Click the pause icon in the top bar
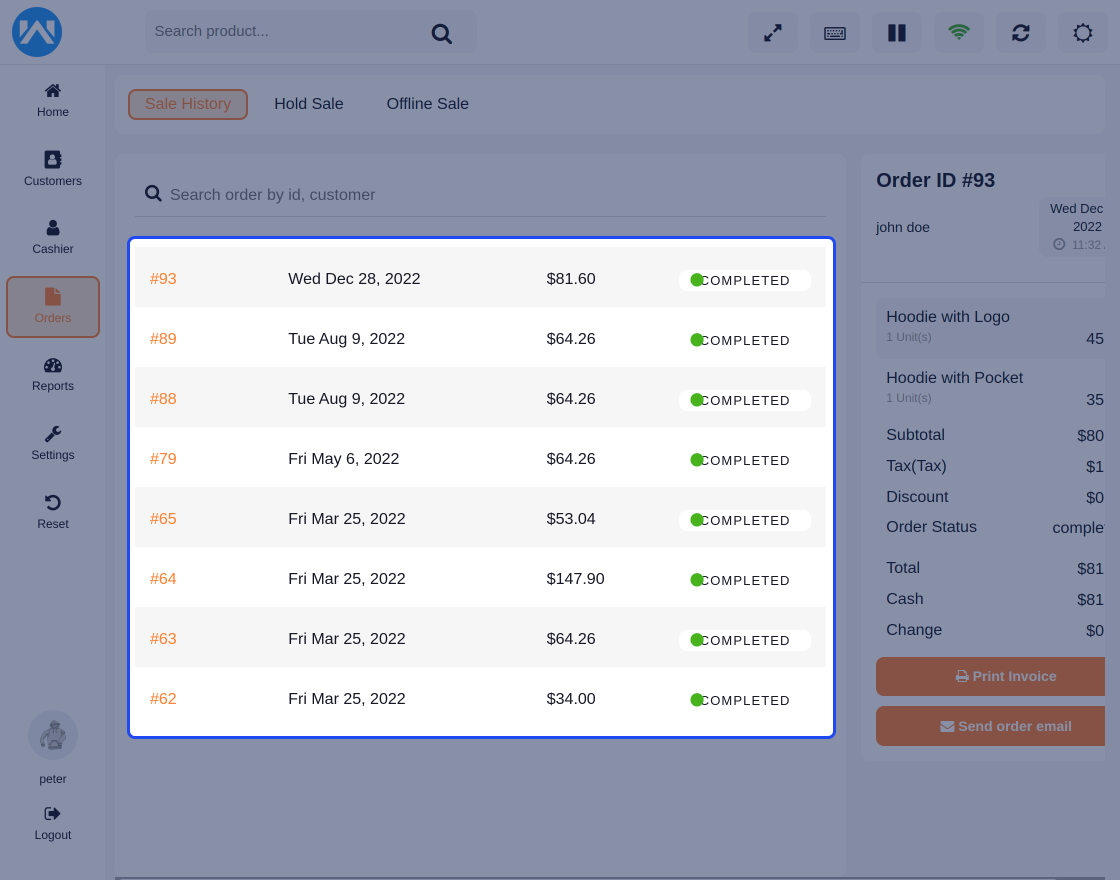The image size is (1120, 880). pos(896,32)
